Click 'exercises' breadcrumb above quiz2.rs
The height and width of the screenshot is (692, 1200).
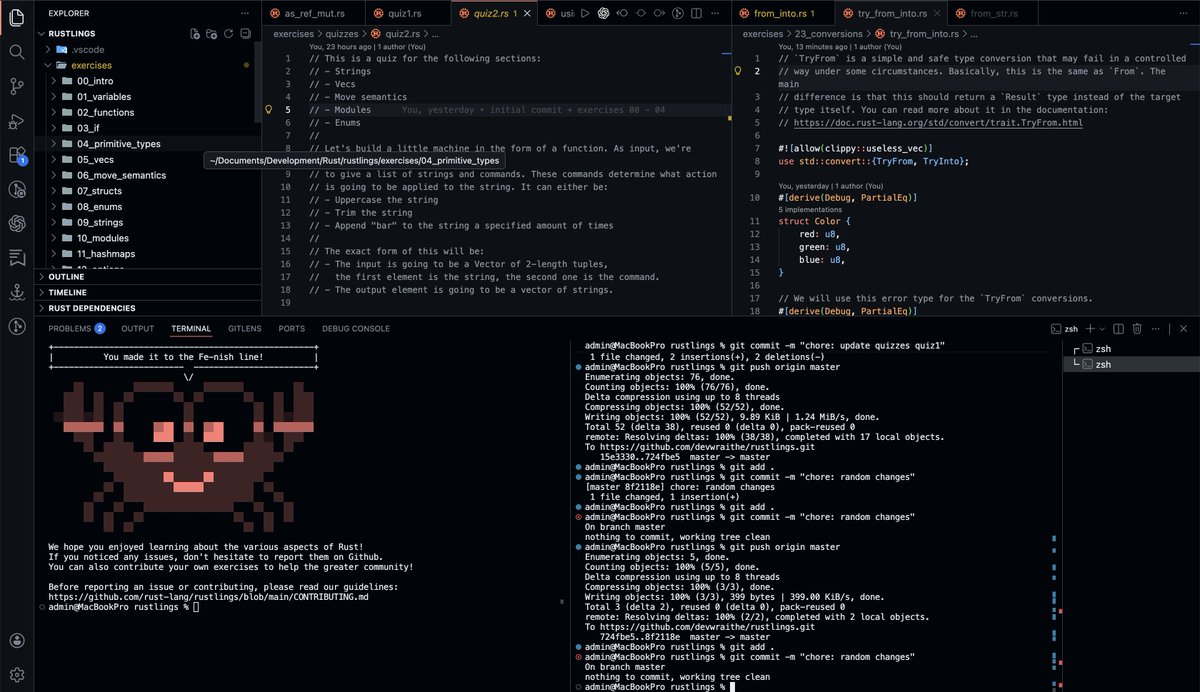(293, 34)
